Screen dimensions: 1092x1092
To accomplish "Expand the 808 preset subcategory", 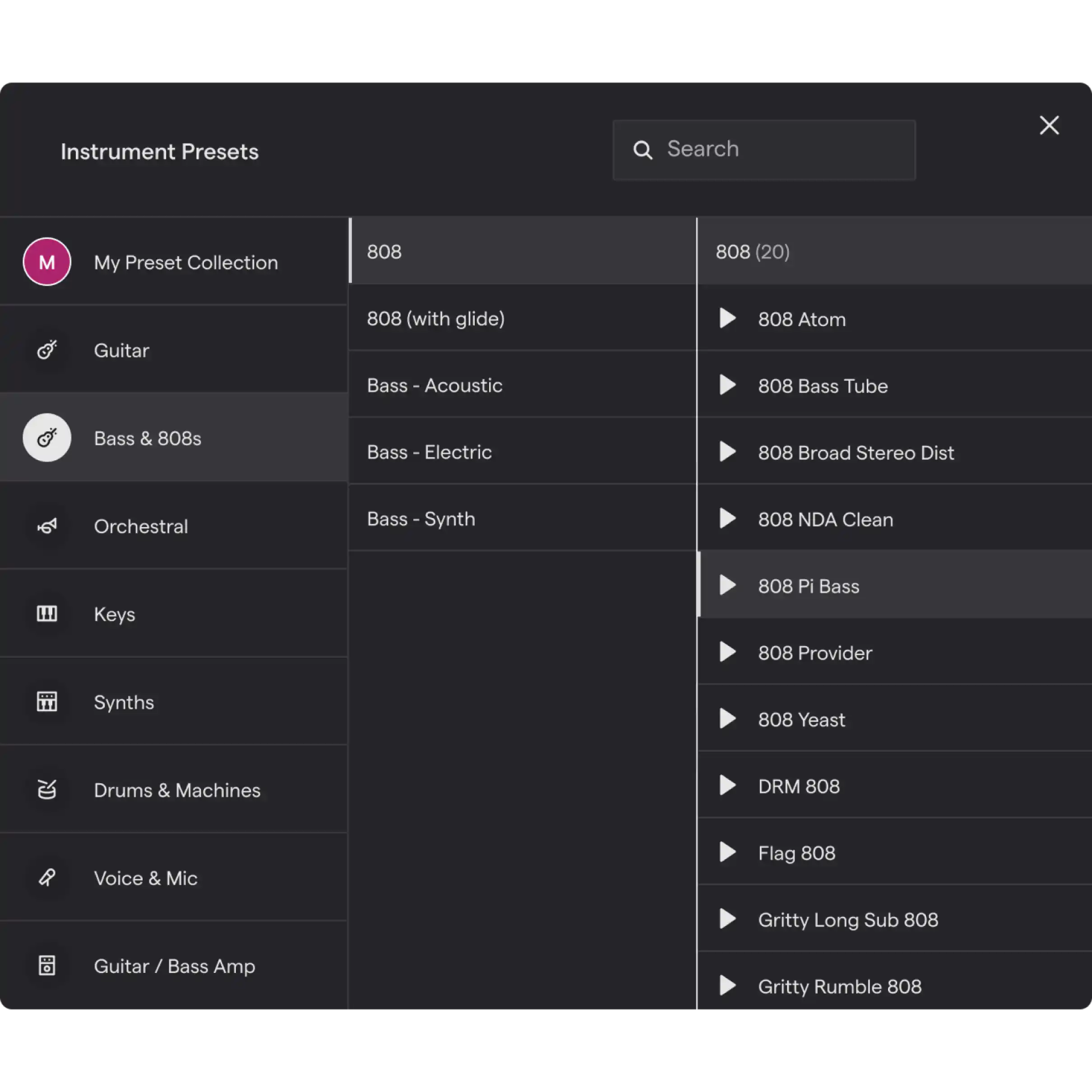I will pyautogui.click(x=523, y=251).
